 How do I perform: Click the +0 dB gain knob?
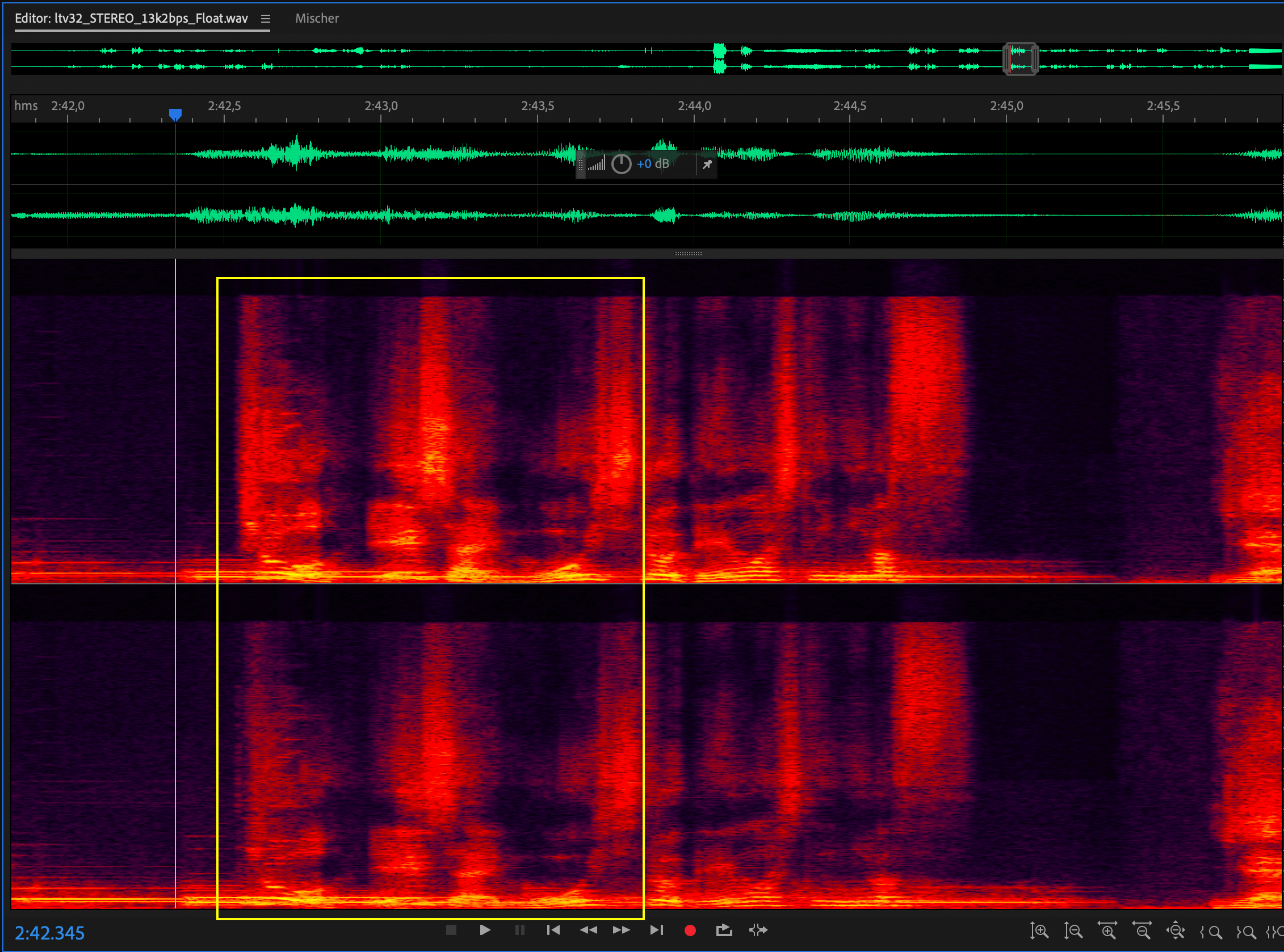(621, 164)
